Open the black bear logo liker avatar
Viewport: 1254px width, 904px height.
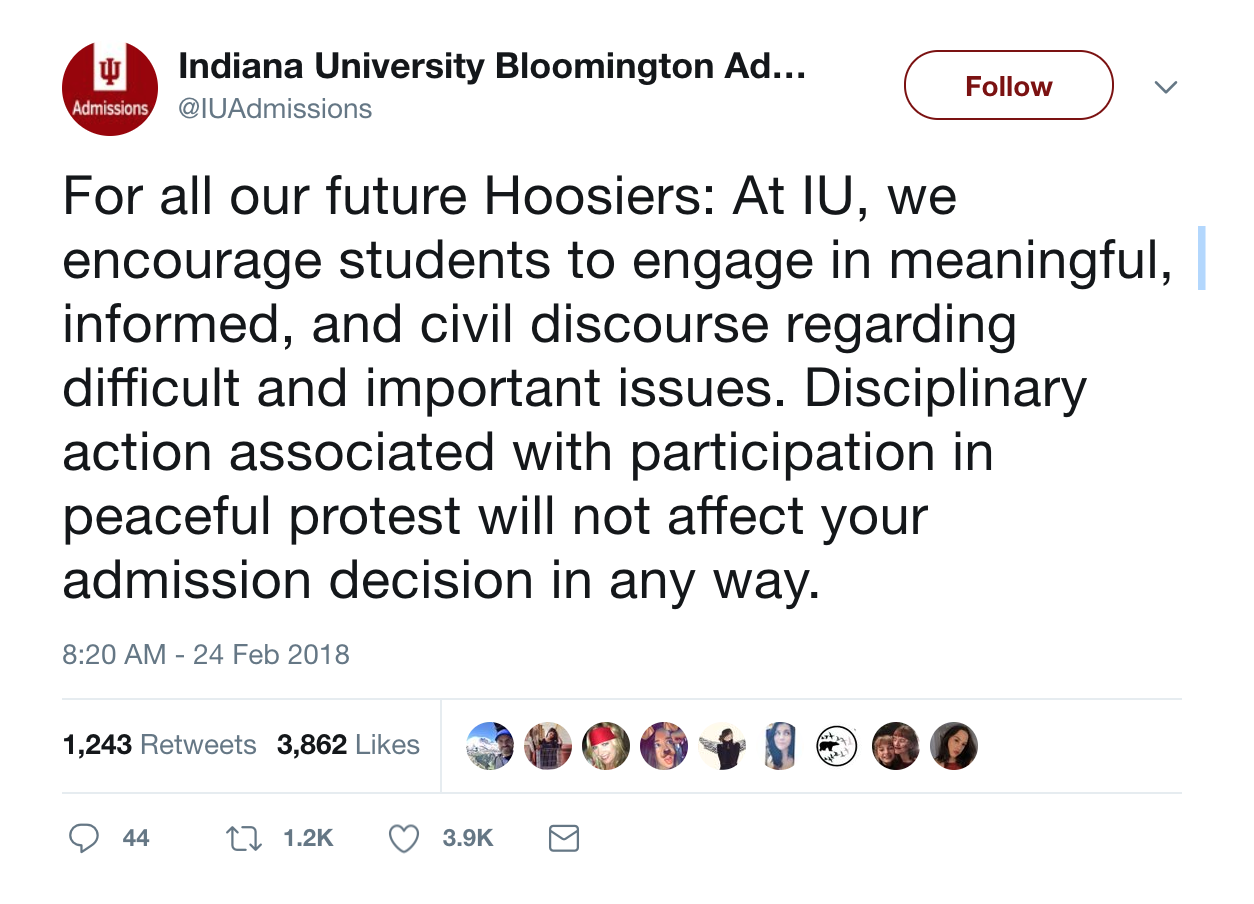838,746
